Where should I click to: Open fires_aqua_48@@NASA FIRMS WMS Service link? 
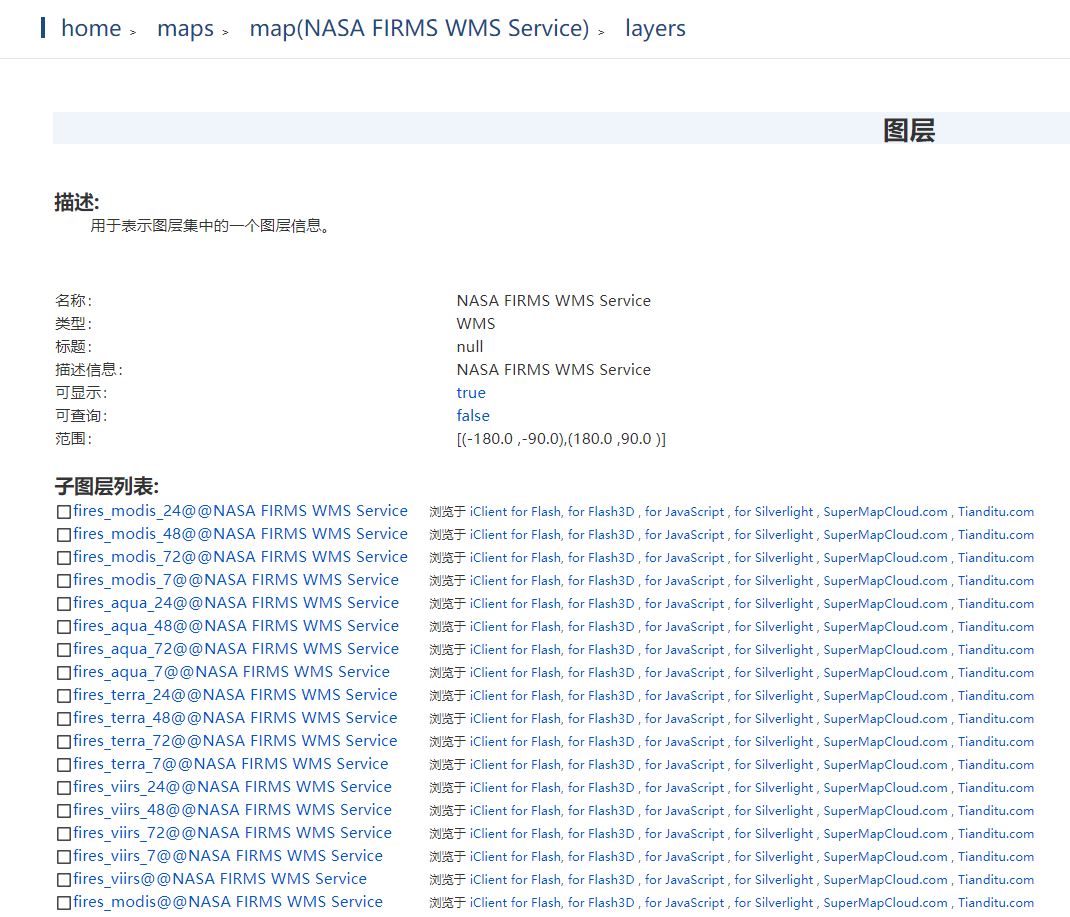[236, 626]
